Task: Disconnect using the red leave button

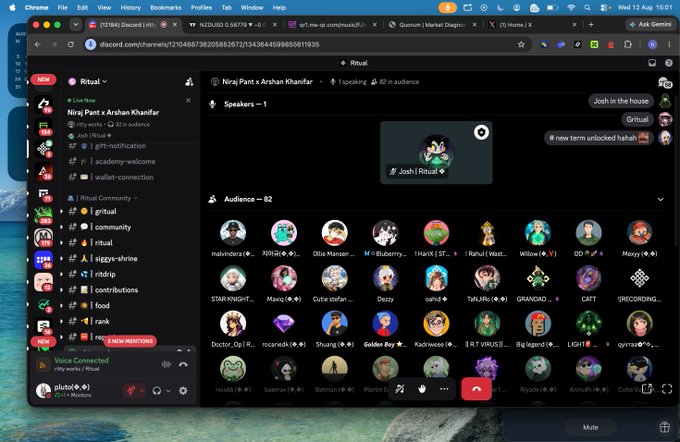Action: (x=476, y=389)
